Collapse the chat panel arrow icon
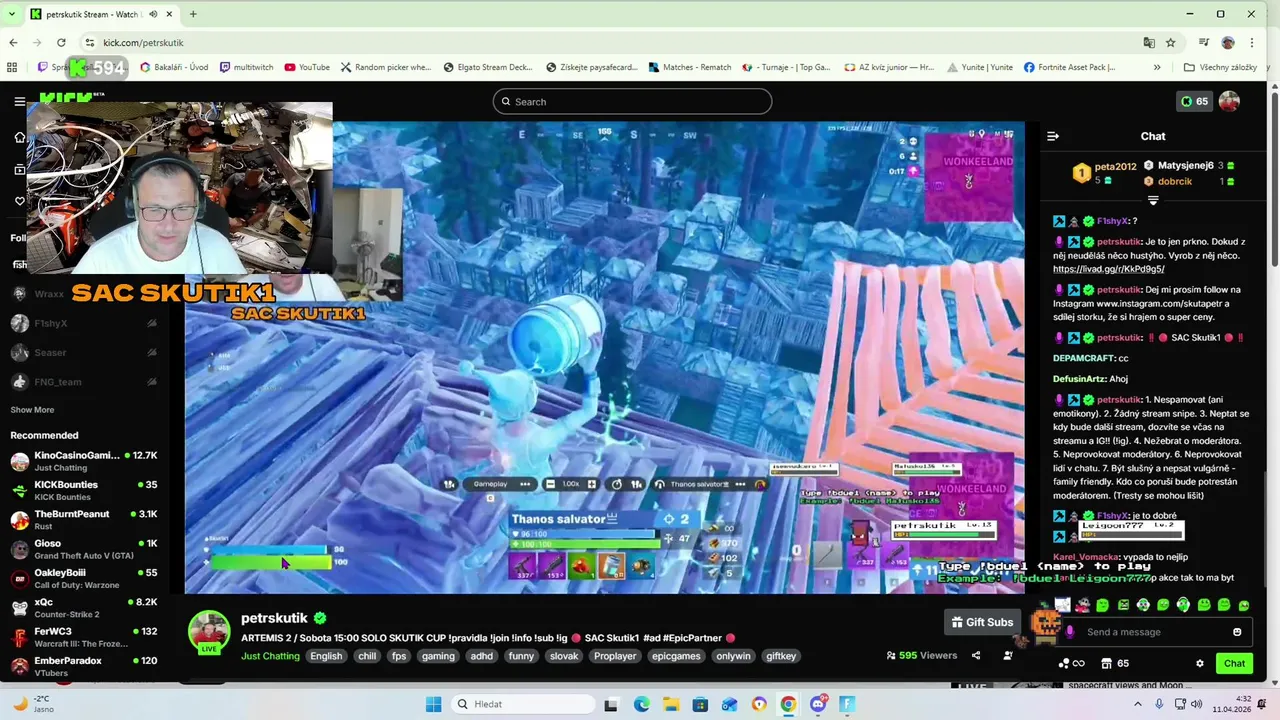 pyautogui.click(x=1053, y=136)
